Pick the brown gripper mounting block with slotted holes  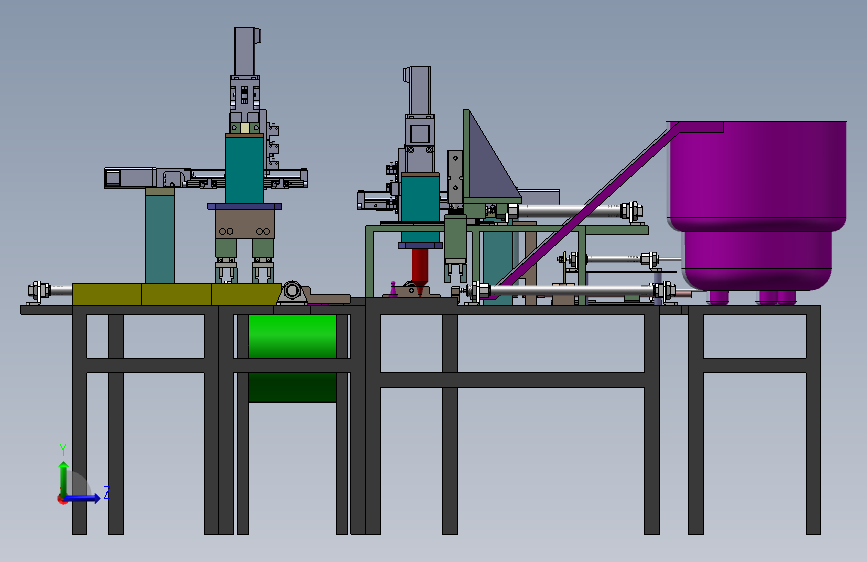(x=244, y=224)
